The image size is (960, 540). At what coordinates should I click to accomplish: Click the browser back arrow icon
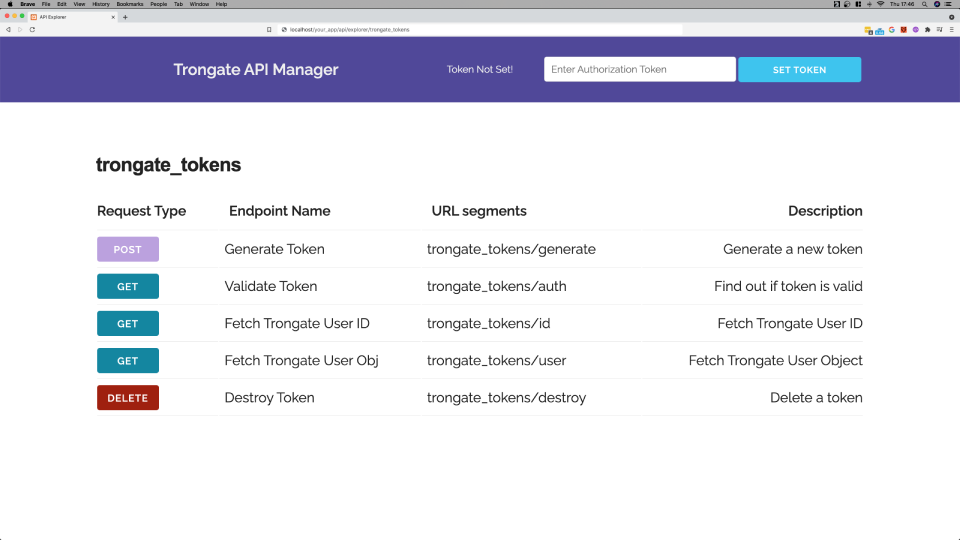pos(8,29)
